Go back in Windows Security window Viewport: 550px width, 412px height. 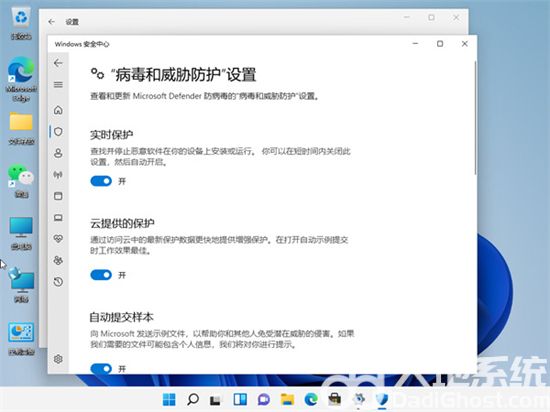[58, 63]
